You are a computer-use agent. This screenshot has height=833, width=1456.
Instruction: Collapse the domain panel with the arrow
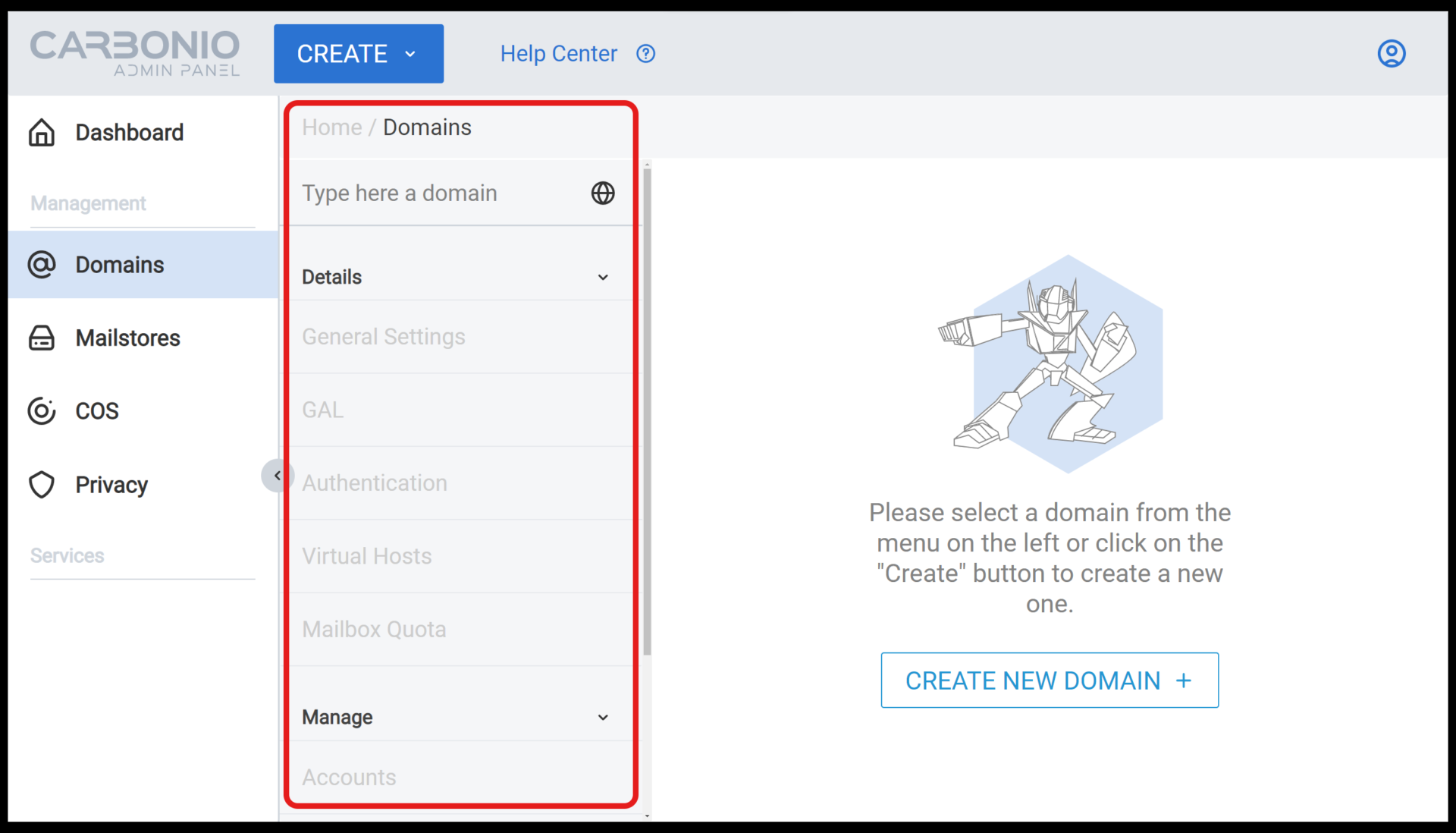[x=278, y=475]
